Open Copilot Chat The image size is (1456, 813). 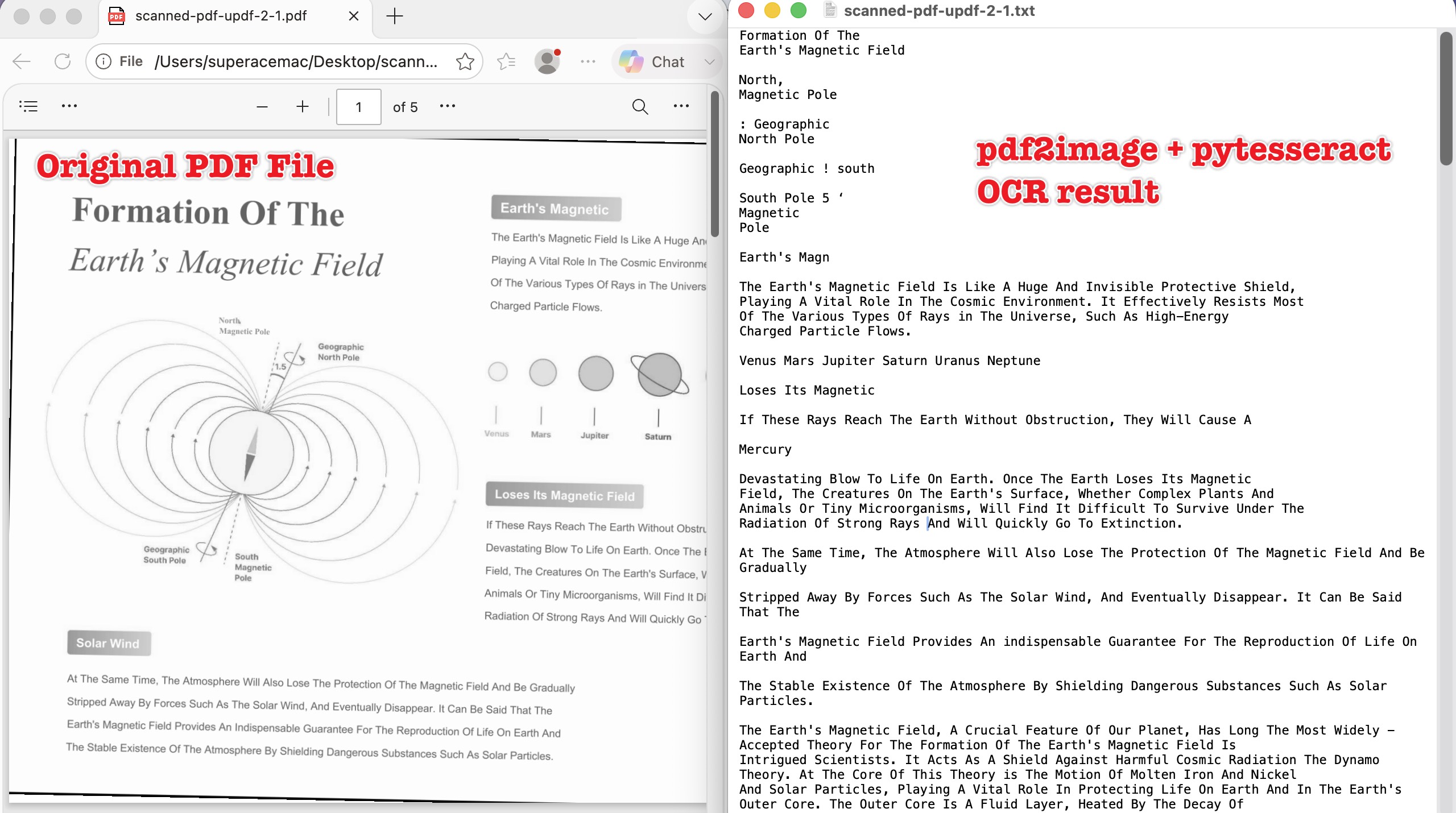pos(652,61)
